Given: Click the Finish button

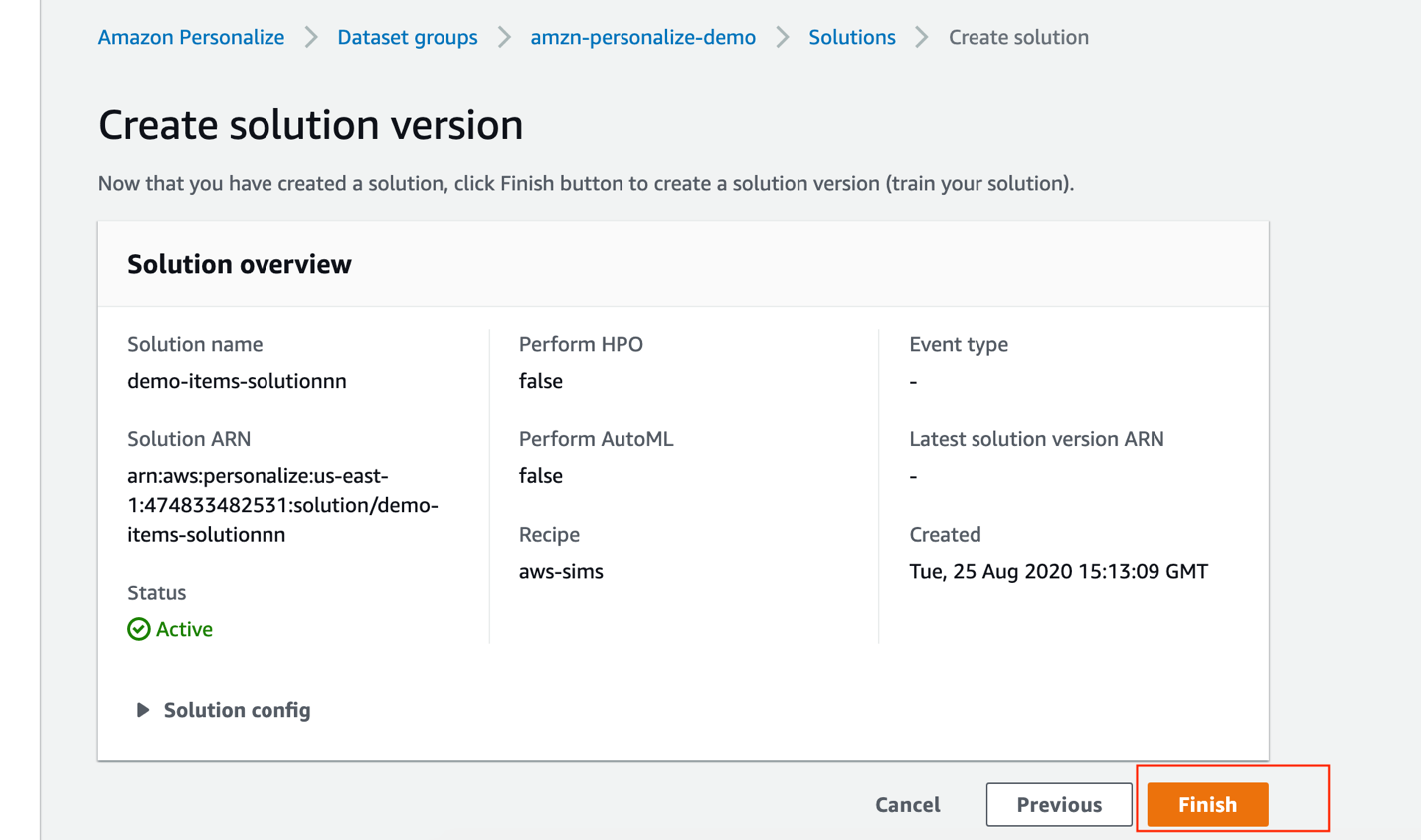Looking at the screenshot, I should click(1208, 804).
